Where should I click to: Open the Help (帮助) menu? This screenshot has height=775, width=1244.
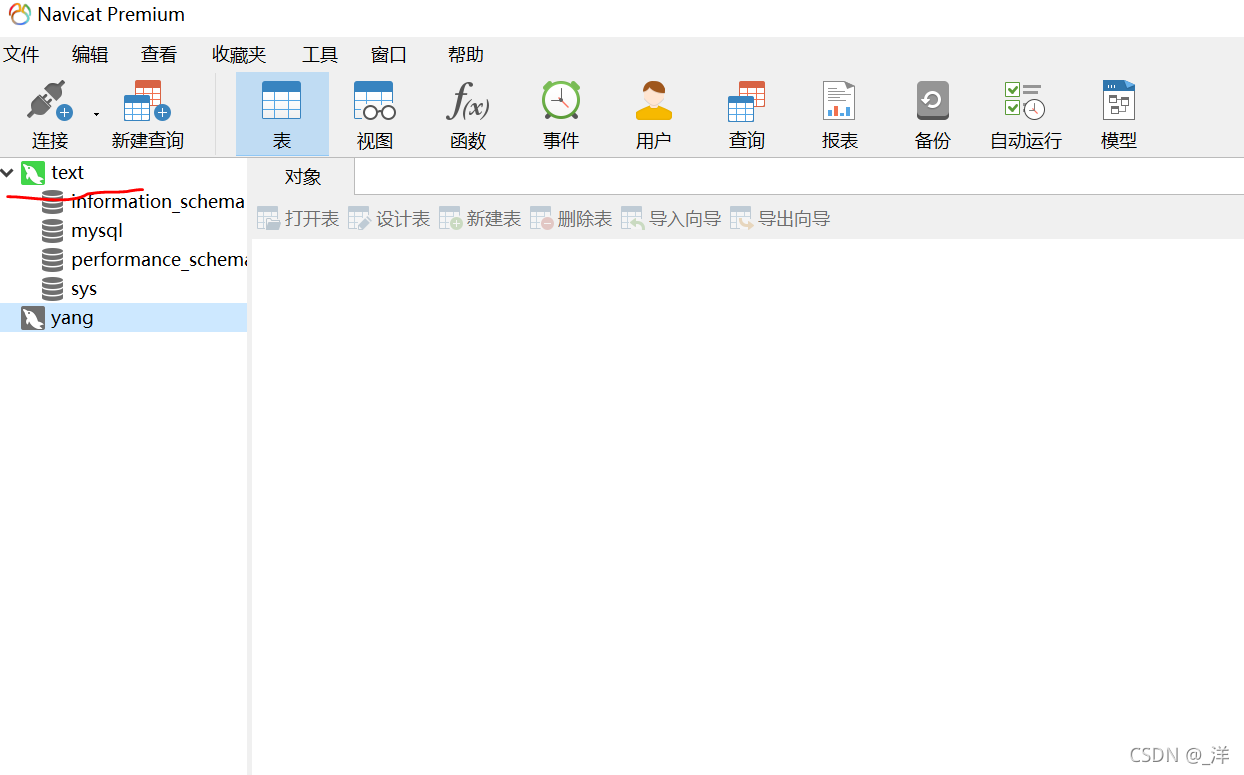(466, 55)
